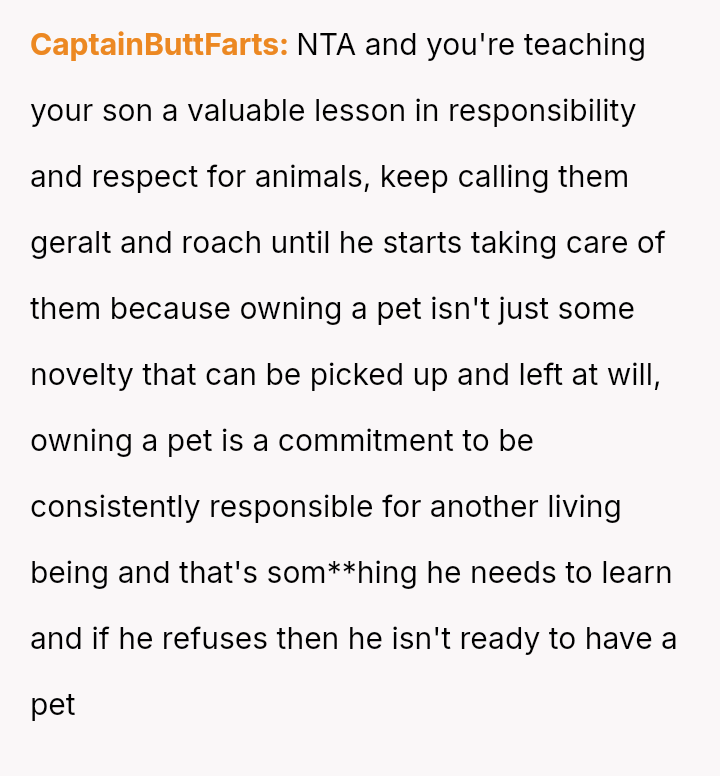Screen dimensions: 720x776
Task: Click the word 'learn'
Action: click(x=635, y=573)
